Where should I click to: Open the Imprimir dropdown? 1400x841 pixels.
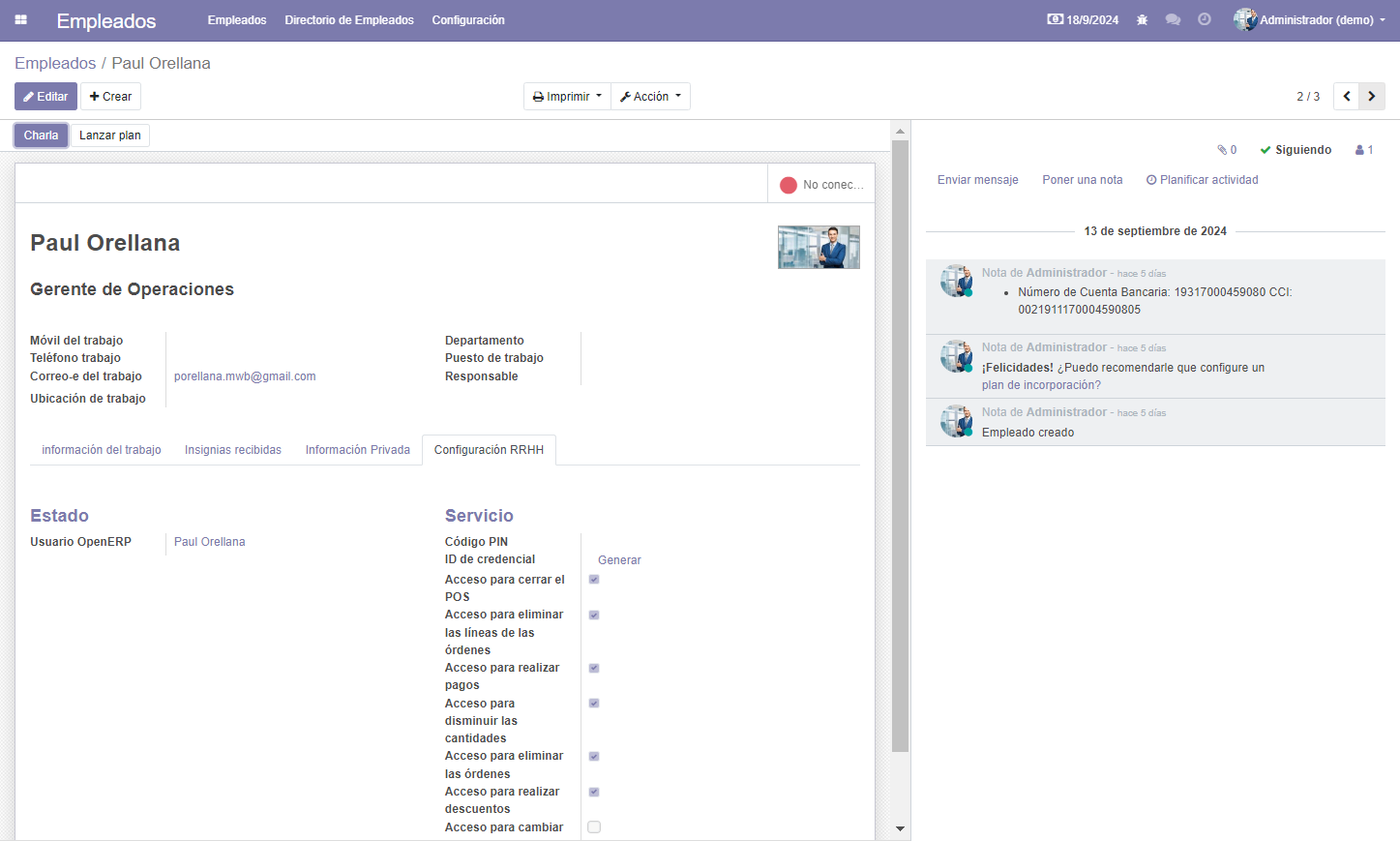click(567, 96)
